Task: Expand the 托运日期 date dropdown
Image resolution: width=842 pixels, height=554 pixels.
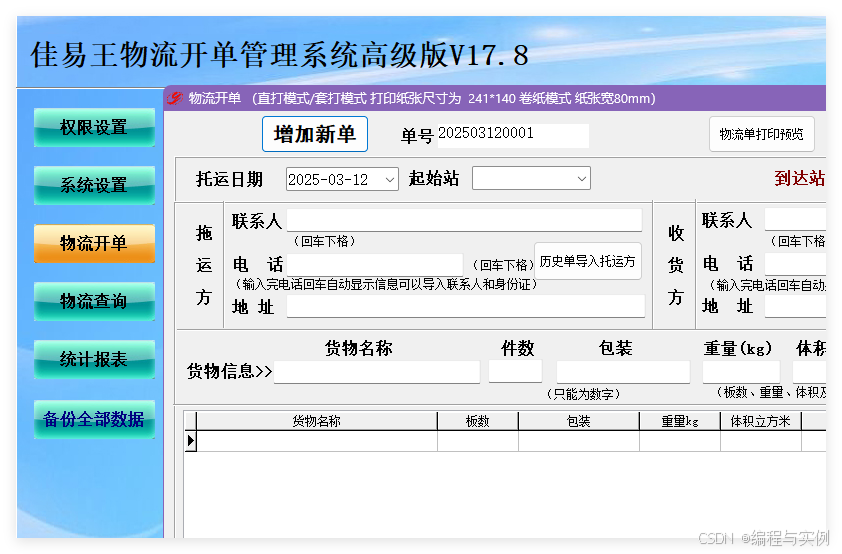Action: click(x=390, y=179)
